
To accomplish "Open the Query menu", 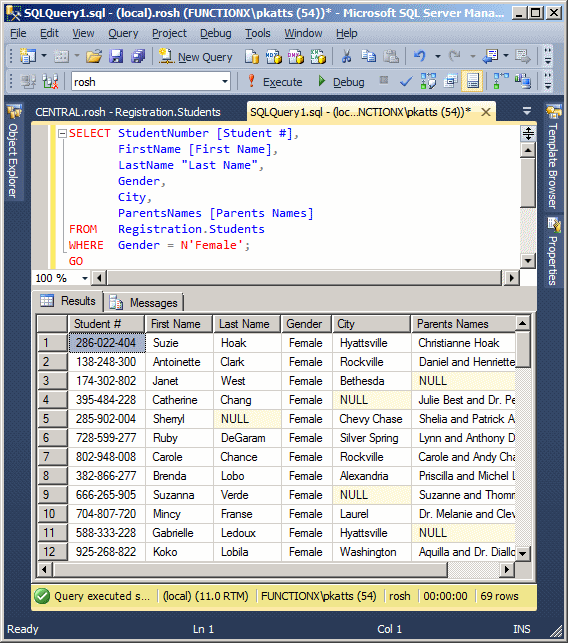I will point(123,33).
